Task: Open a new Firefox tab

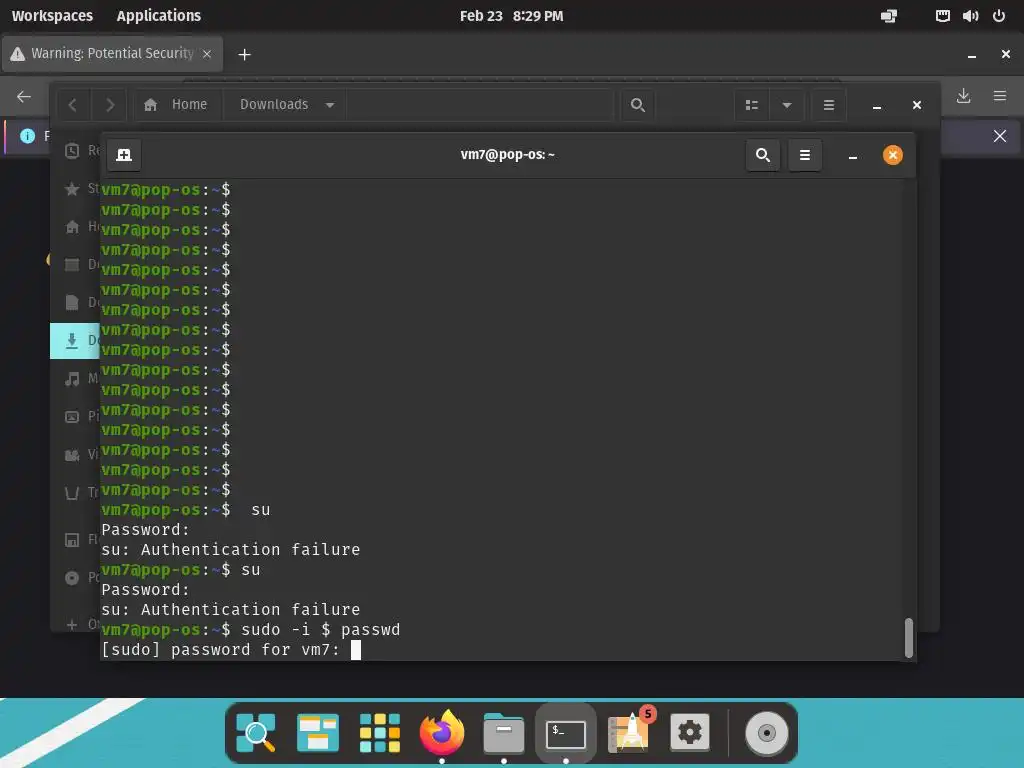Action: tap(244, 54)
